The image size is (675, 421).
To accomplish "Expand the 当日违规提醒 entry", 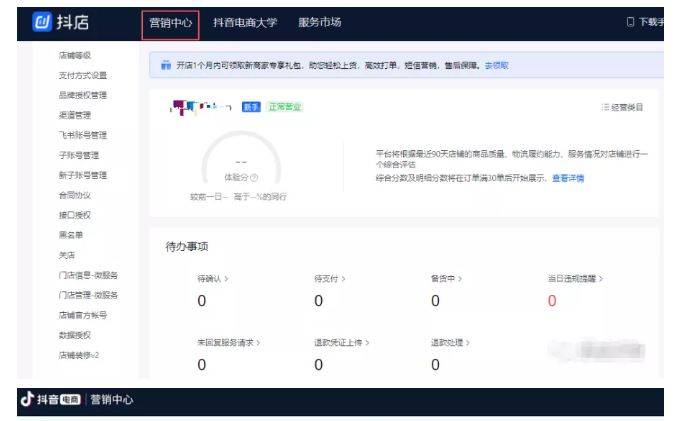I will pos(575,279).
